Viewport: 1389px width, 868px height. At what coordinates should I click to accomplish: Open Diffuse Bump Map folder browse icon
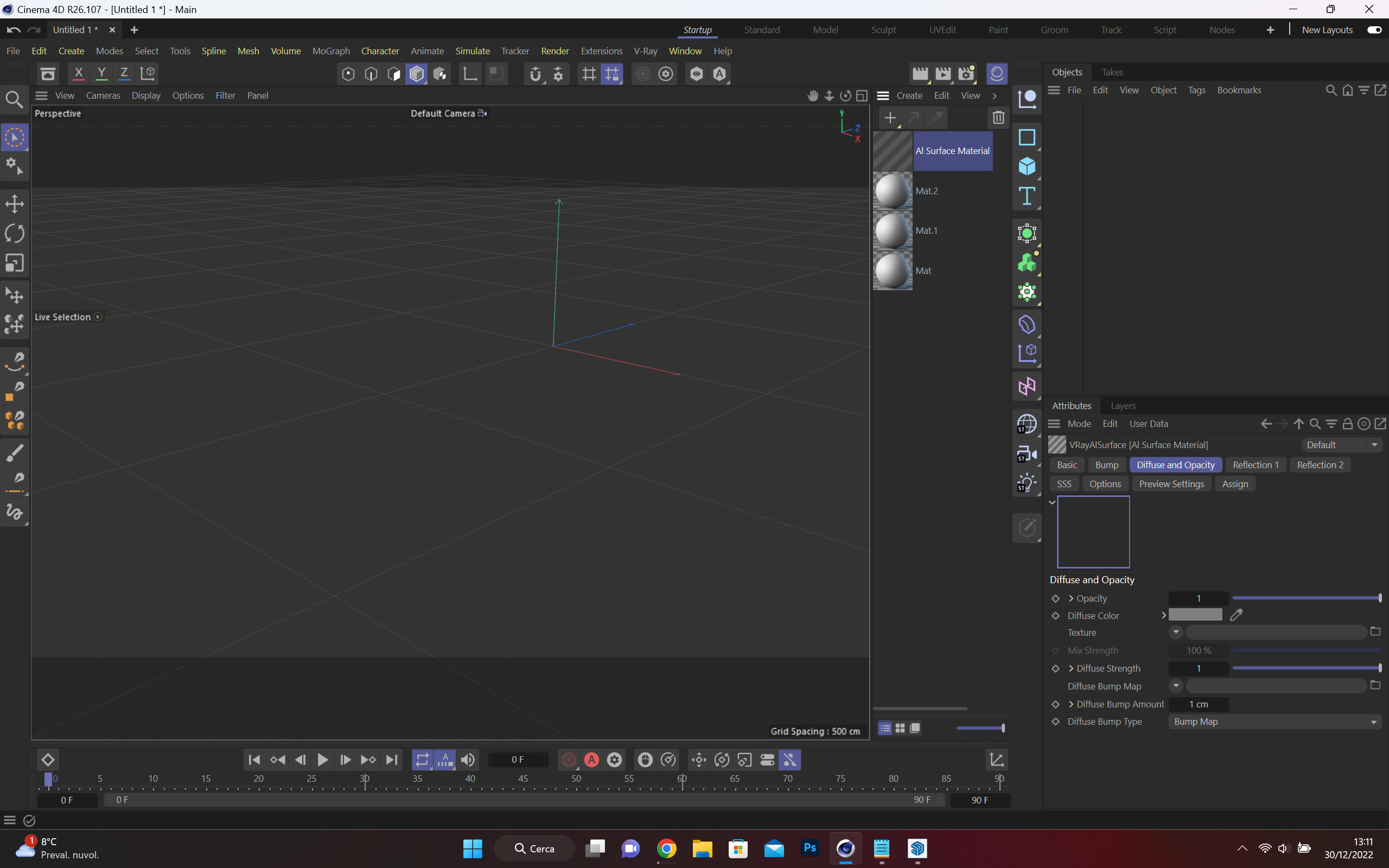(1375, 685)
